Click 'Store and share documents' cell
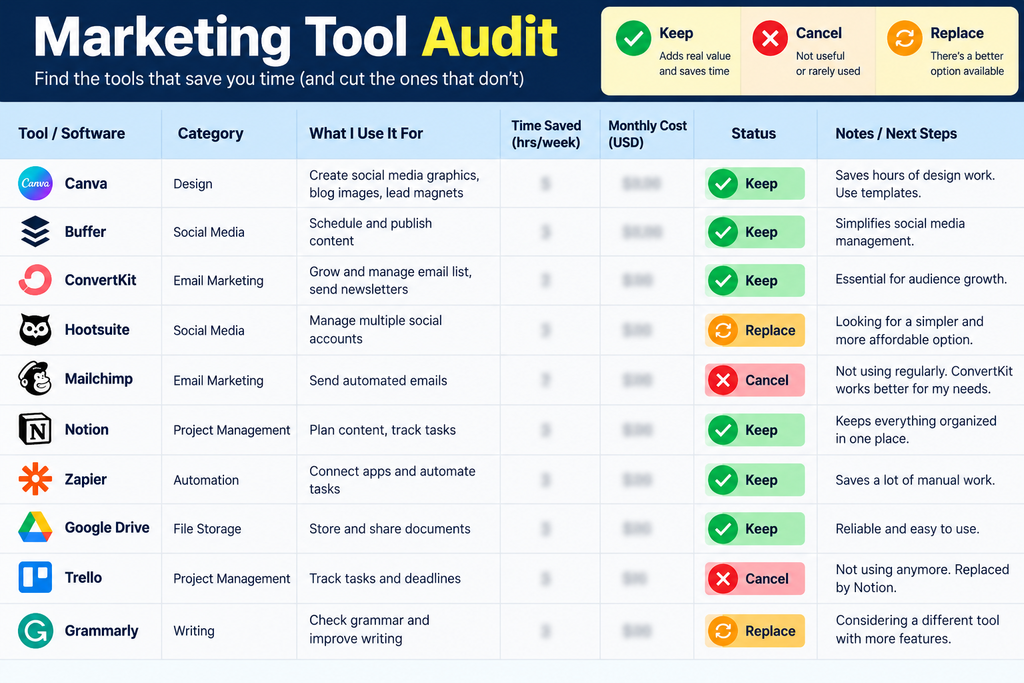 [390, 529]
